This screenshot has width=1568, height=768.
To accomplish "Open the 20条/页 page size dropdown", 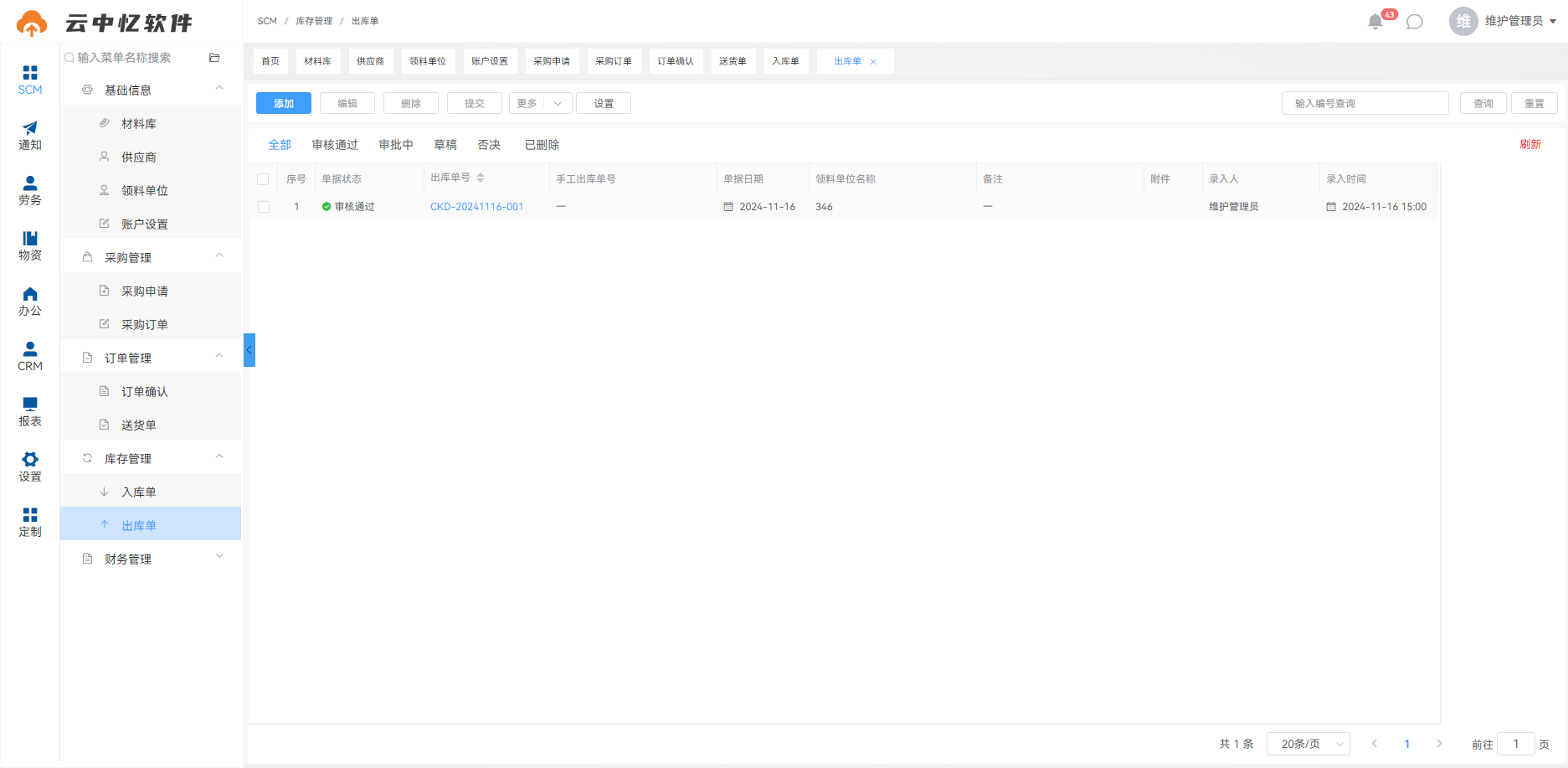I will click(1308, 744).
